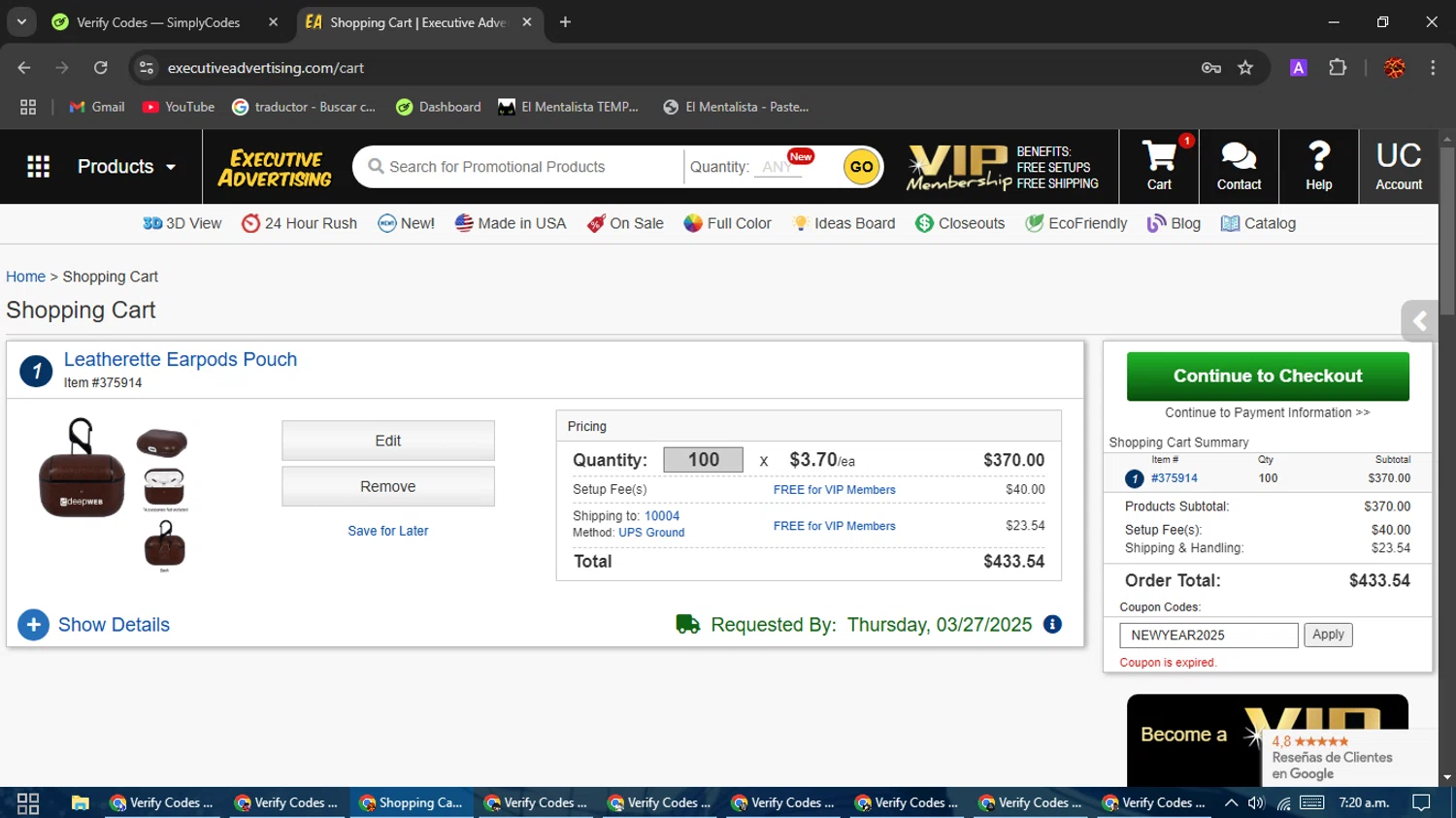The width and height of the screenshot is (1456, 818).
Task: Open the Gmail bookmark
Action: click(97, 107)
